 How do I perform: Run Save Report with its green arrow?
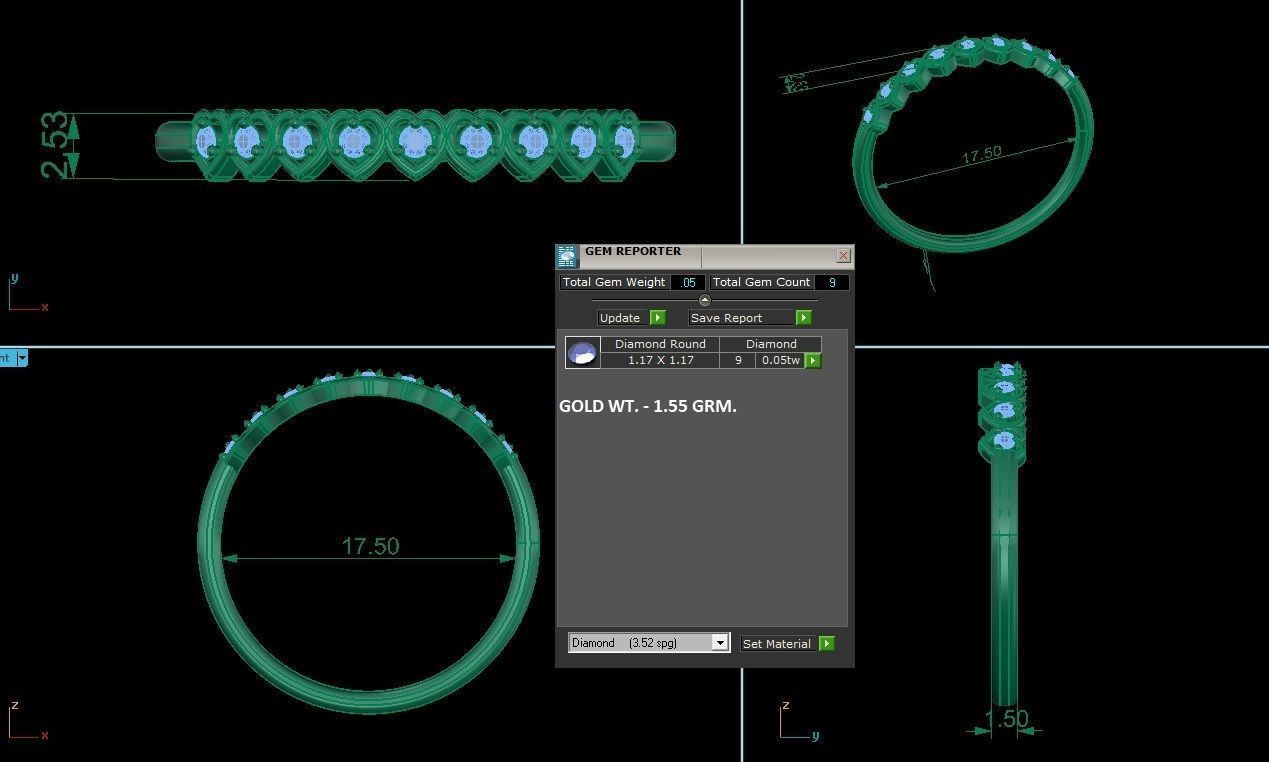click(x=803, y=317)
